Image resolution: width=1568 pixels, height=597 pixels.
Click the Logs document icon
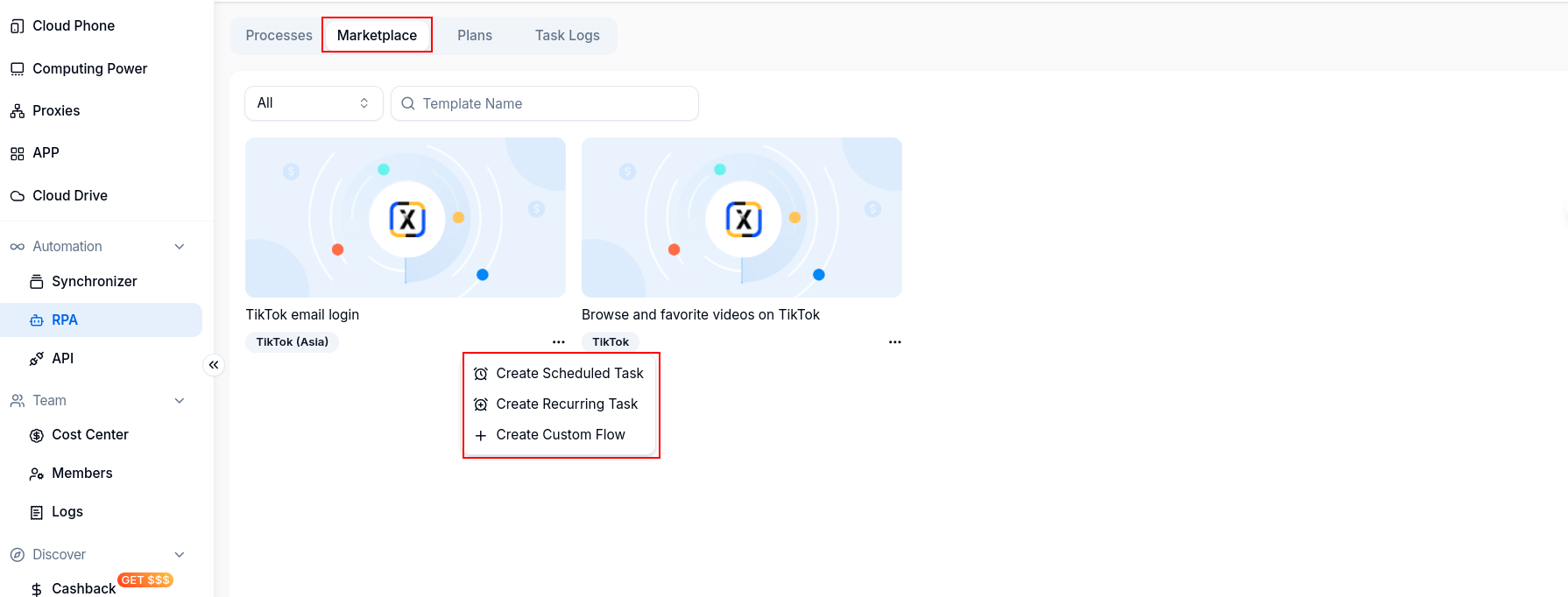(x=36, y=512)
